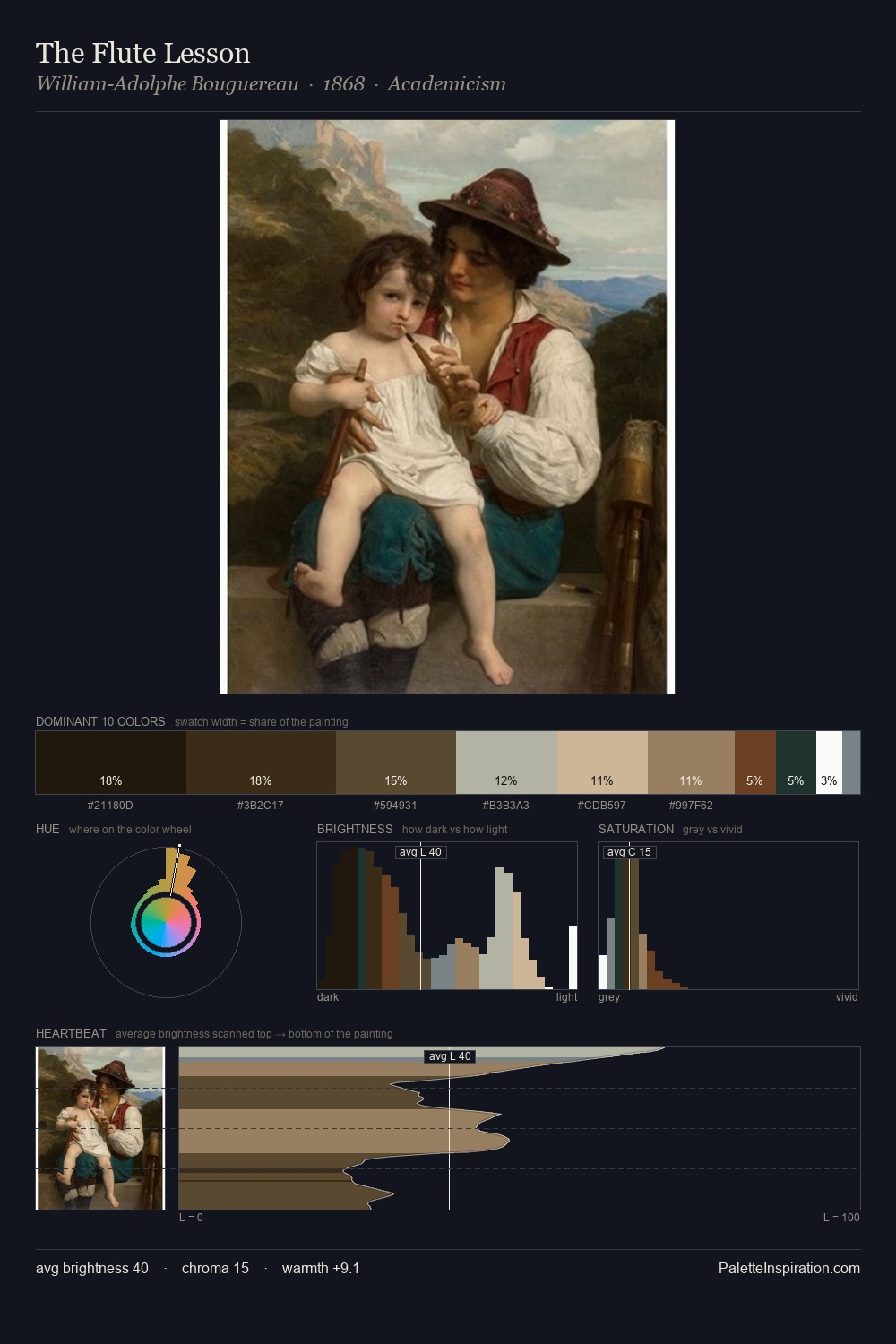Click the artist name William-Adolphe Bouguereau
Screen dimensions: 896x1344
pyautogui.click(x=168, y=83)
